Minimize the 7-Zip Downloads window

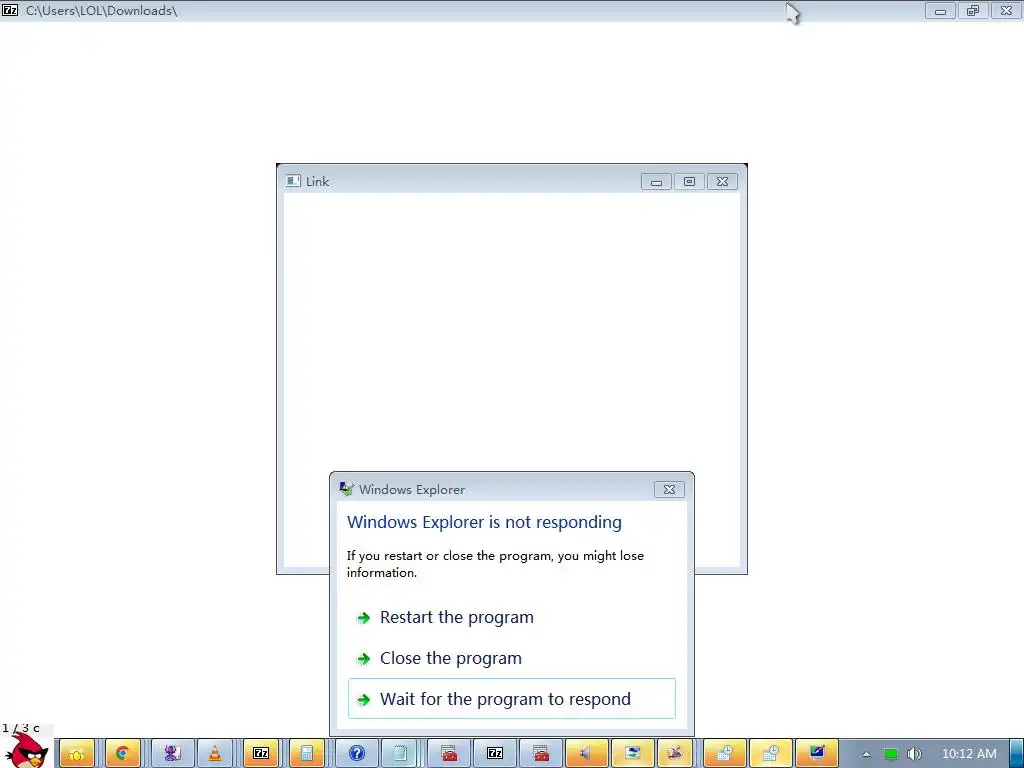[940, 10]
